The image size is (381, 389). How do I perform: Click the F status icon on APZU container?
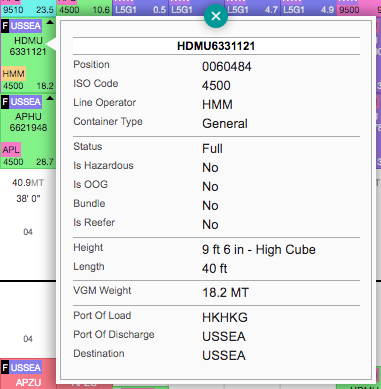[x=5, y=368]
